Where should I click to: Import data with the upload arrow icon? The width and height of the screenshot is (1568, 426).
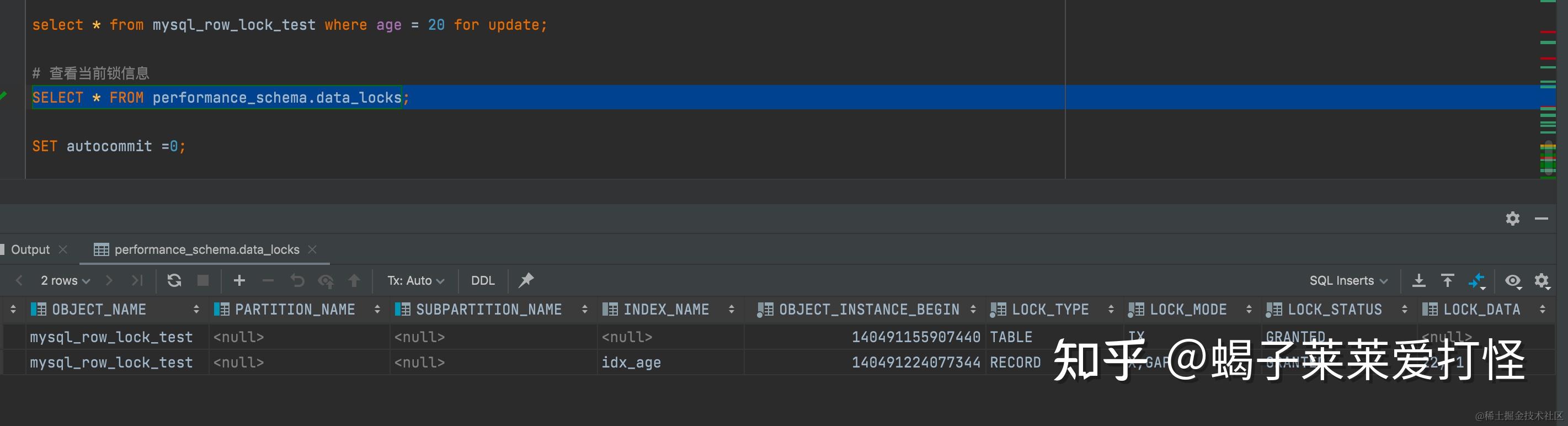coord(1448,280)
